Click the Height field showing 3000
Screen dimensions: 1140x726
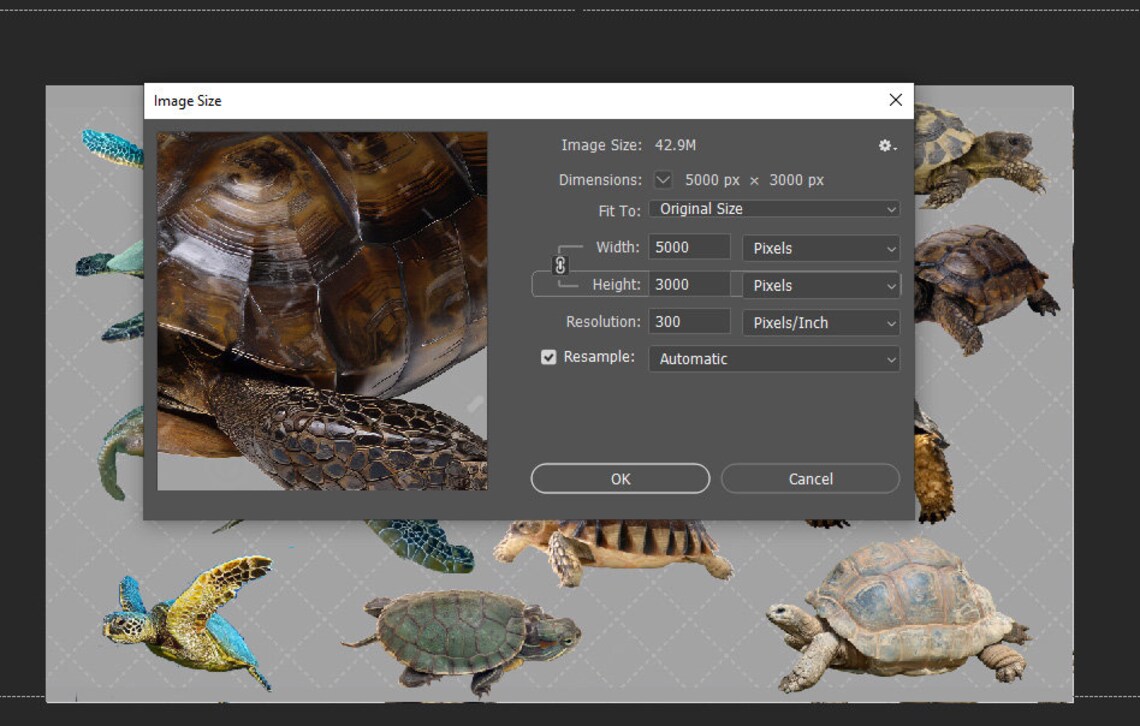(x=689, y=284)
